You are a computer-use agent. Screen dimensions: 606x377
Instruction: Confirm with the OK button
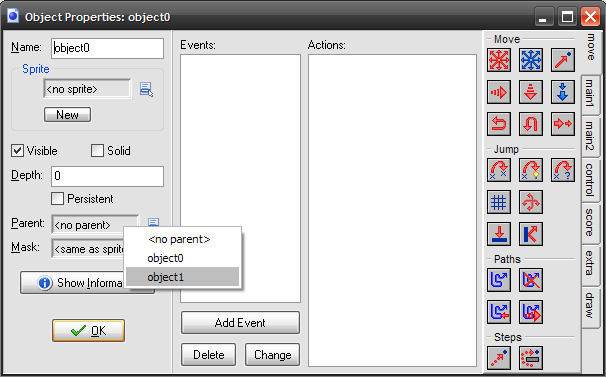[89, 331]
